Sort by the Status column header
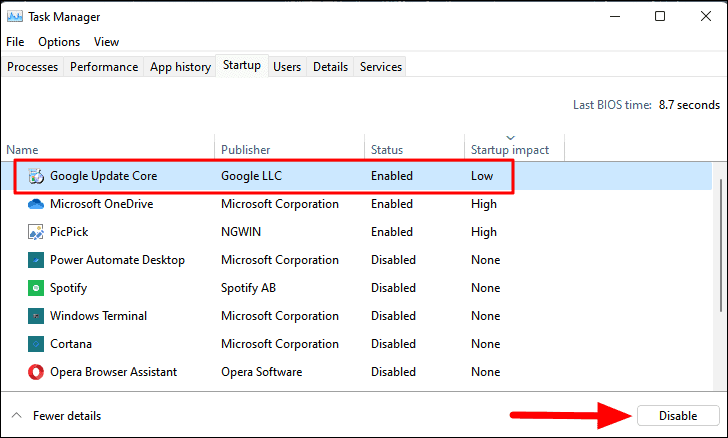 (387, 150)
